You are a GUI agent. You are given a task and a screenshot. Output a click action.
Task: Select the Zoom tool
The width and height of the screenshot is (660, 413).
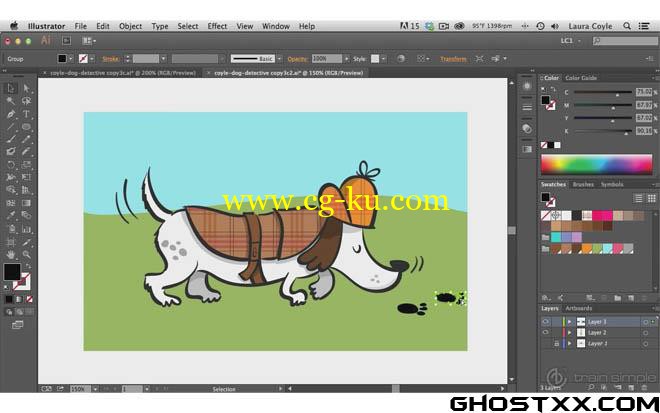coord(27,255)
